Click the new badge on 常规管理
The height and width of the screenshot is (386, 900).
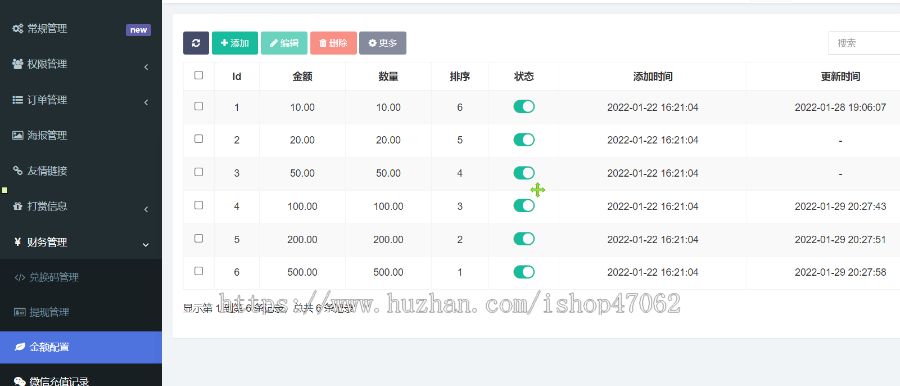click(138, 30)
